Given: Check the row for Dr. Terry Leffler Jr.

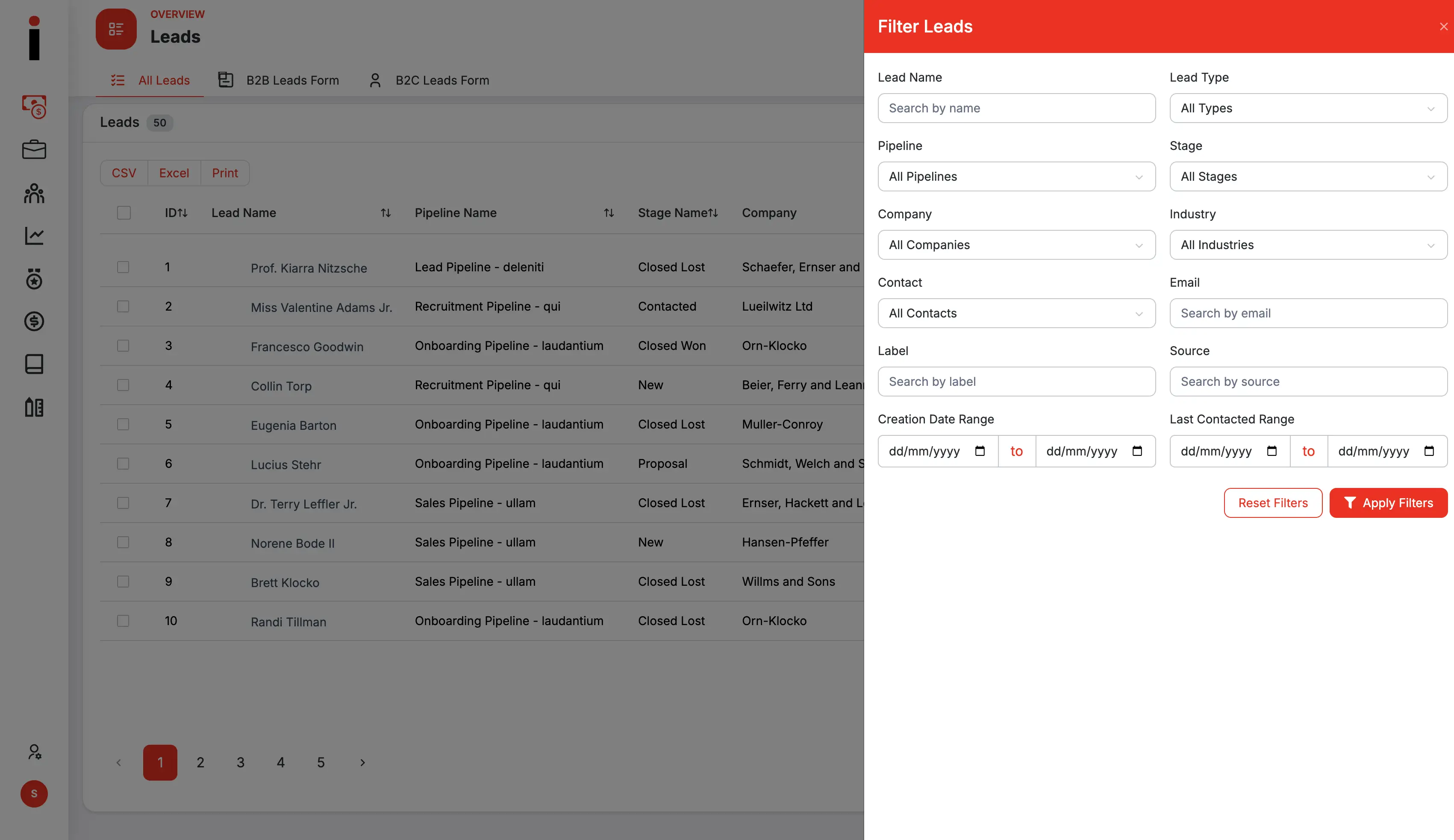Looking at the screenshot, I should [x=123, y=503].
